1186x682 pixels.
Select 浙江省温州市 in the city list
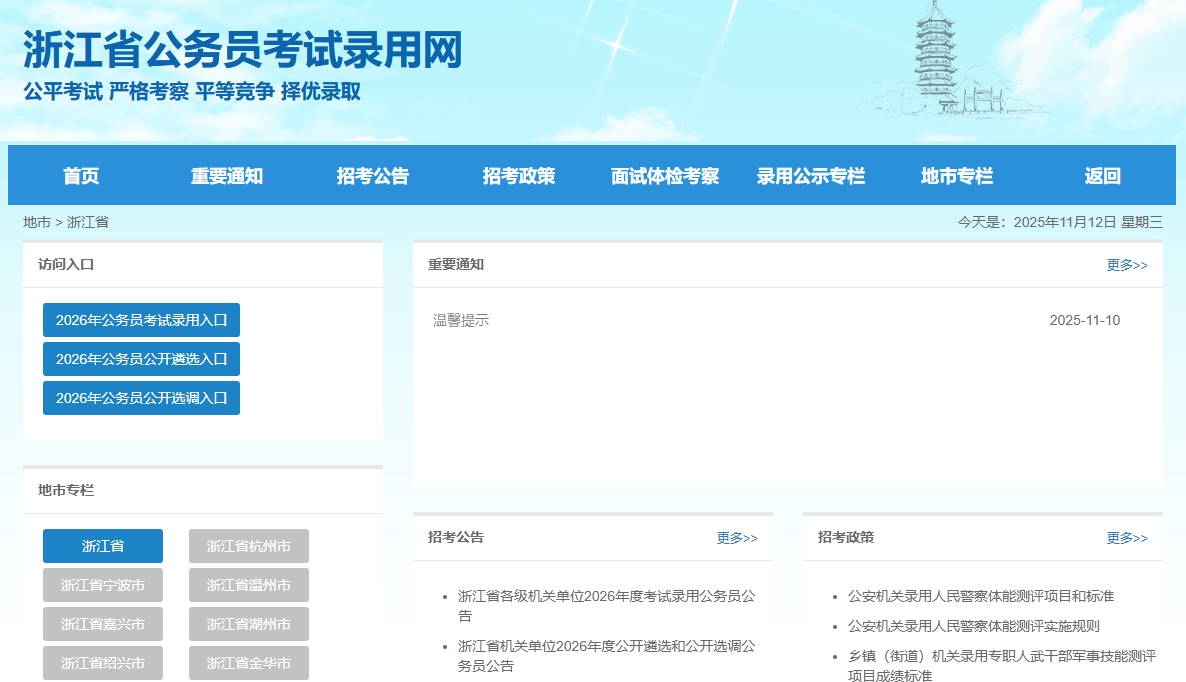click(249, 585)
